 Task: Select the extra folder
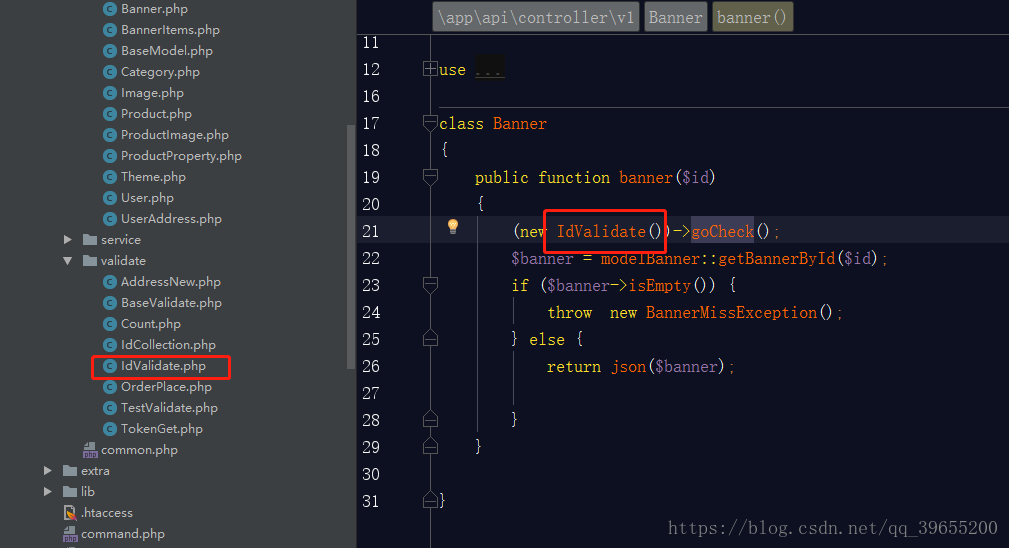95,471
